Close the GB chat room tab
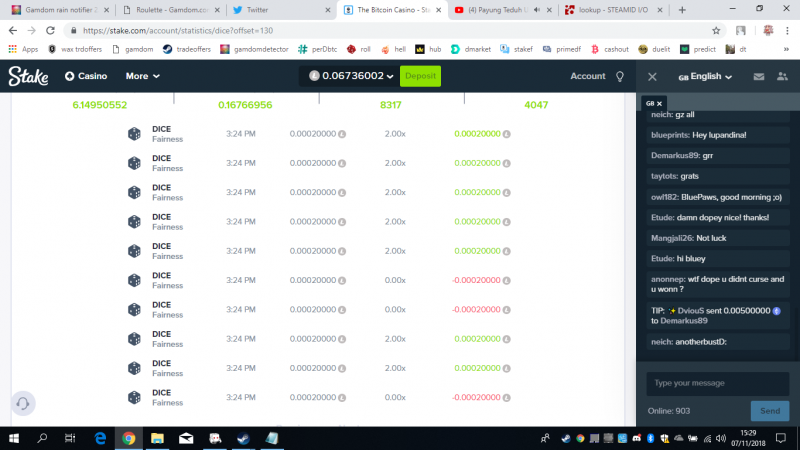800x450 pixels. pyautogui.click(x=659, y=104)
